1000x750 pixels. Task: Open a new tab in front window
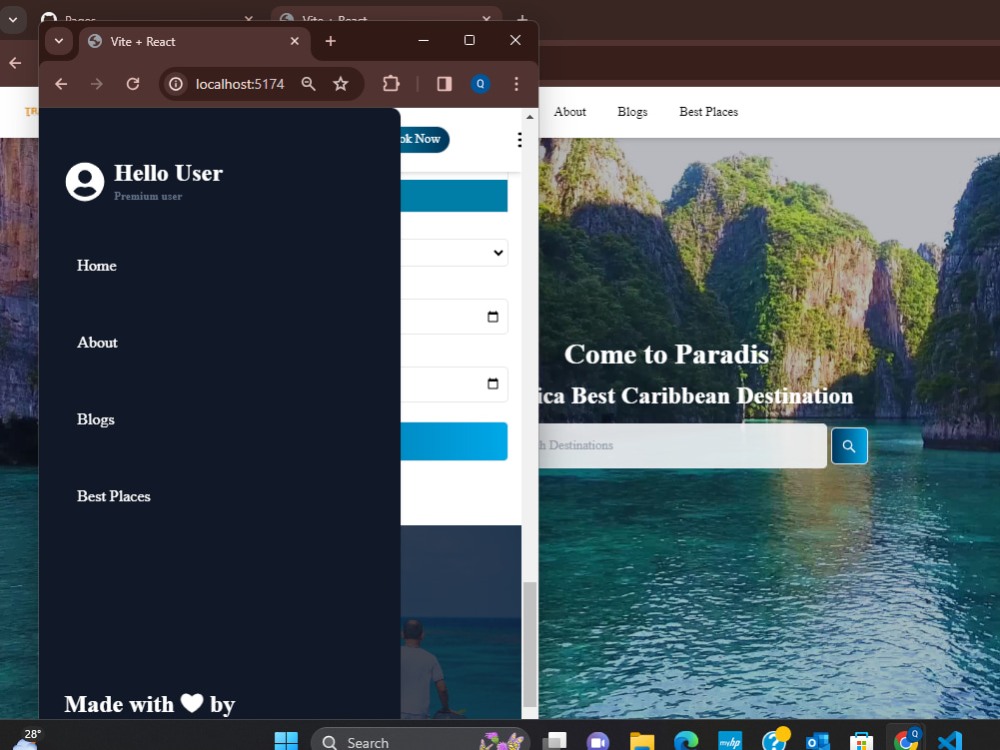[x=330, y=41]
